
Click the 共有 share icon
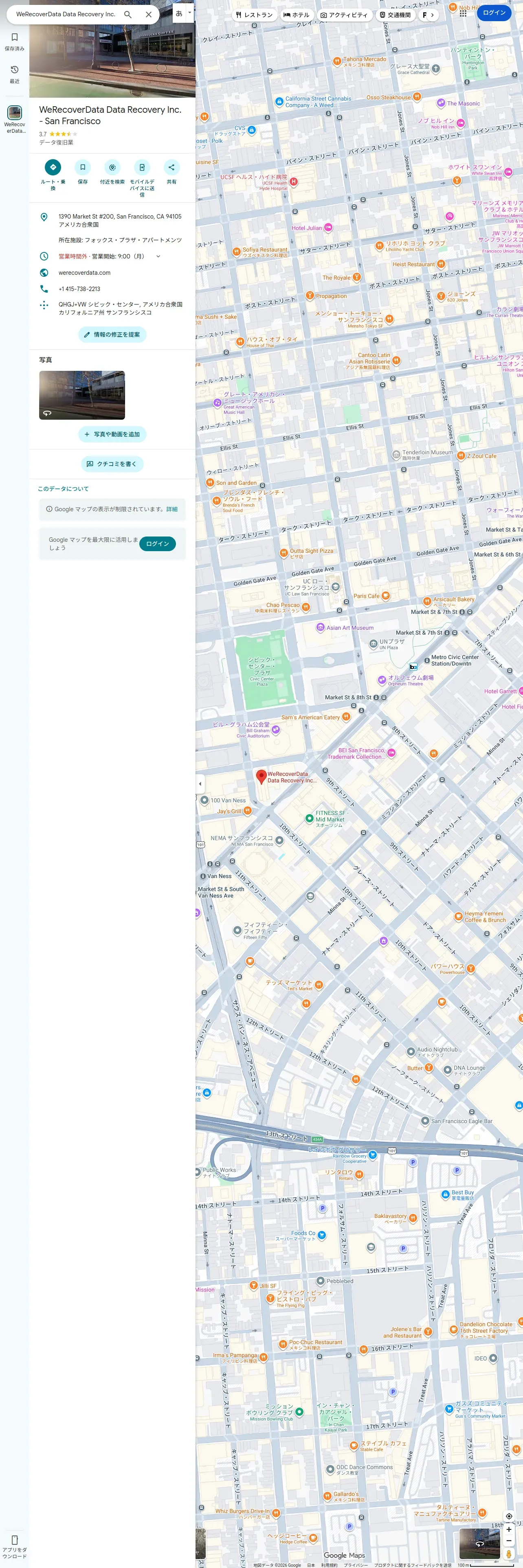click(172, 167)
